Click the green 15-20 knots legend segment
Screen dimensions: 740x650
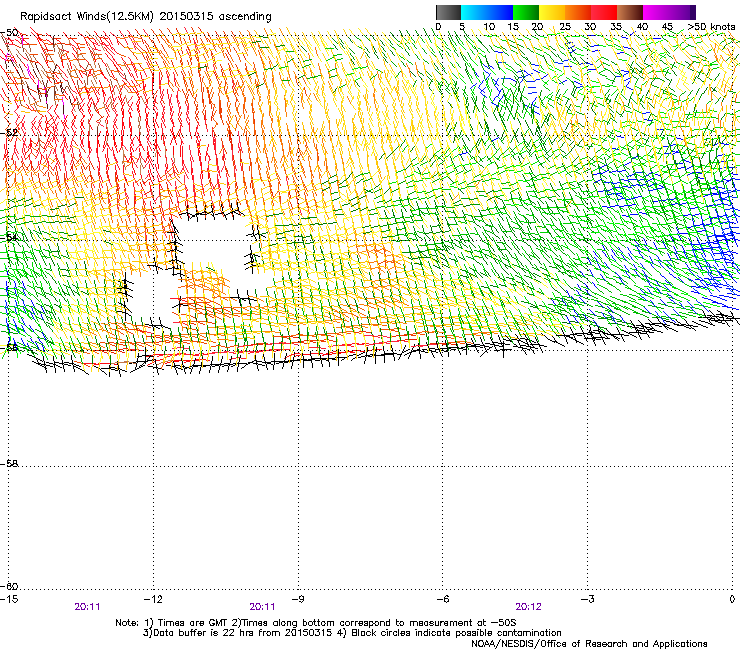click(526, 12)
